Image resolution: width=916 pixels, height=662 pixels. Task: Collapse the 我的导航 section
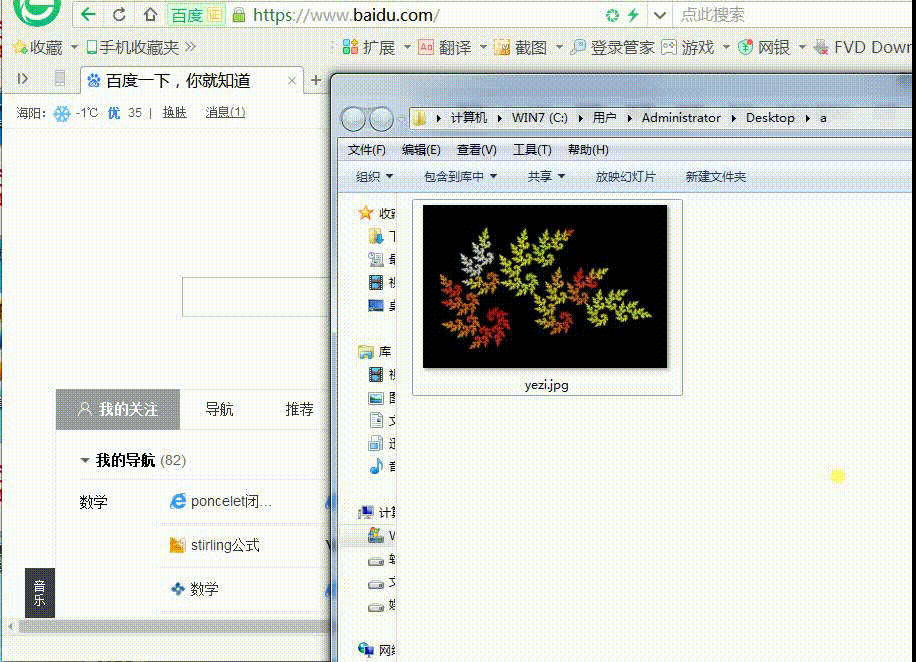click(85, 460)
